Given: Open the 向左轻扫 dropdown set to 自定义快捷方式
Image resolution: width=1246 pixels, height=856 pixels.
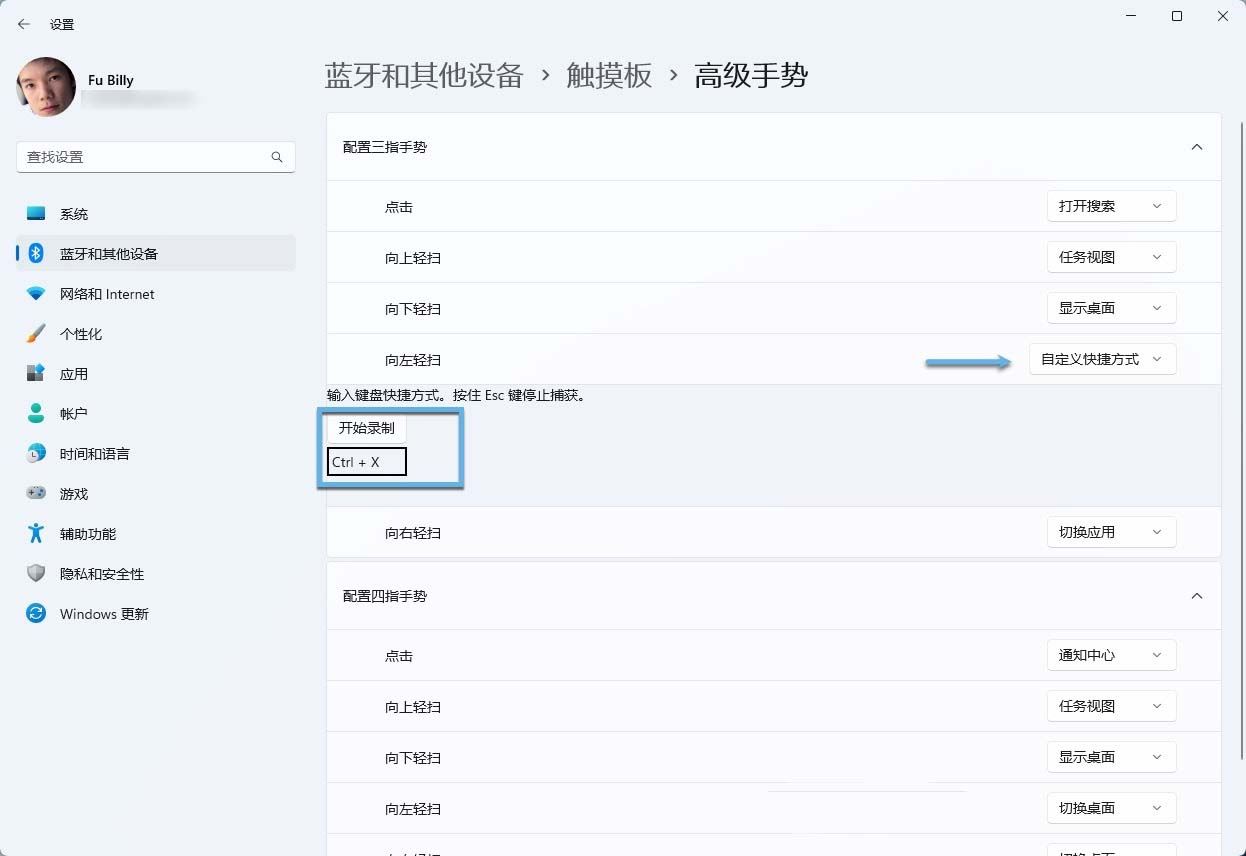Looking at the screenshot, I should tap(1102, 359).
